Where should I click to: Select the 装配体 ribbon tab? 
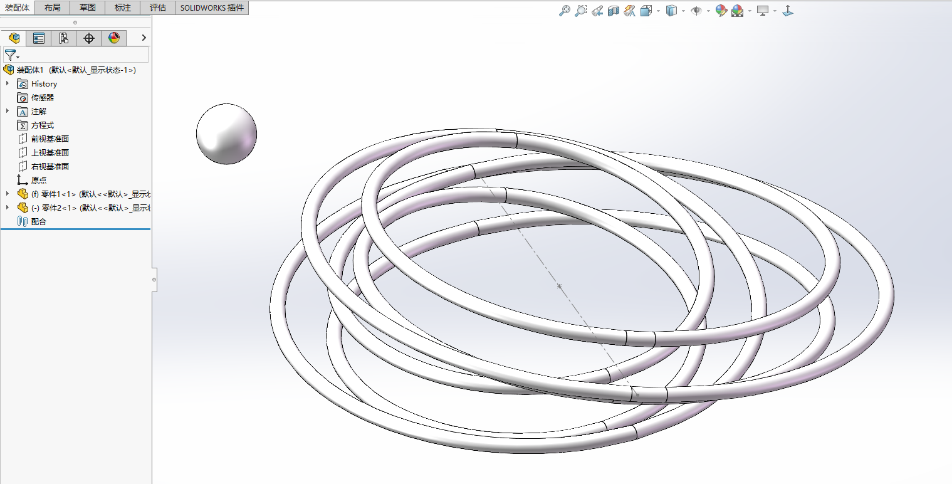(17, 7)
